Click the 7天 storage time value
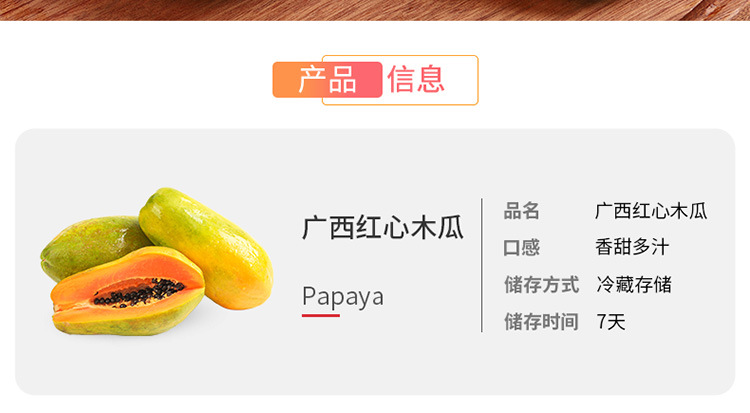This screenshot has height=413, width=750. click(611, 322)
